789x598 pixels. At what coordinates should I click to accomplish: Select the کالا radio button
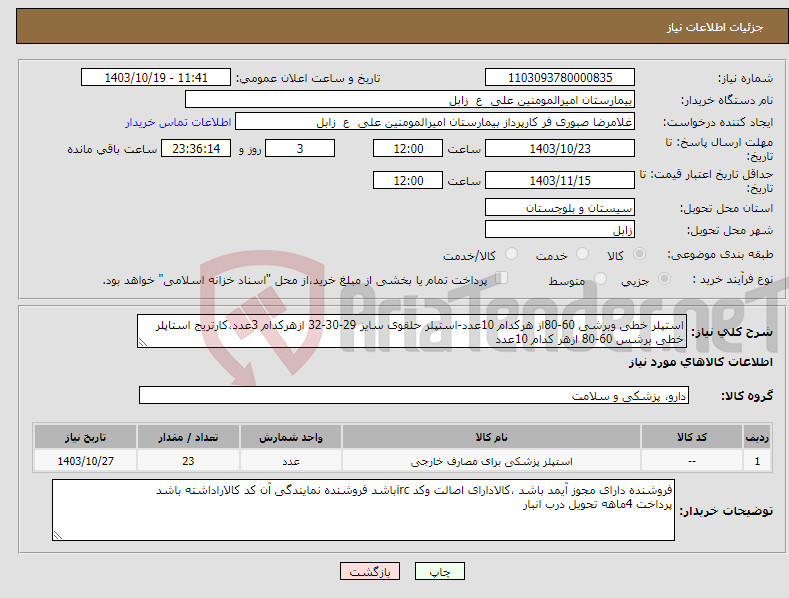coord(640,254)
